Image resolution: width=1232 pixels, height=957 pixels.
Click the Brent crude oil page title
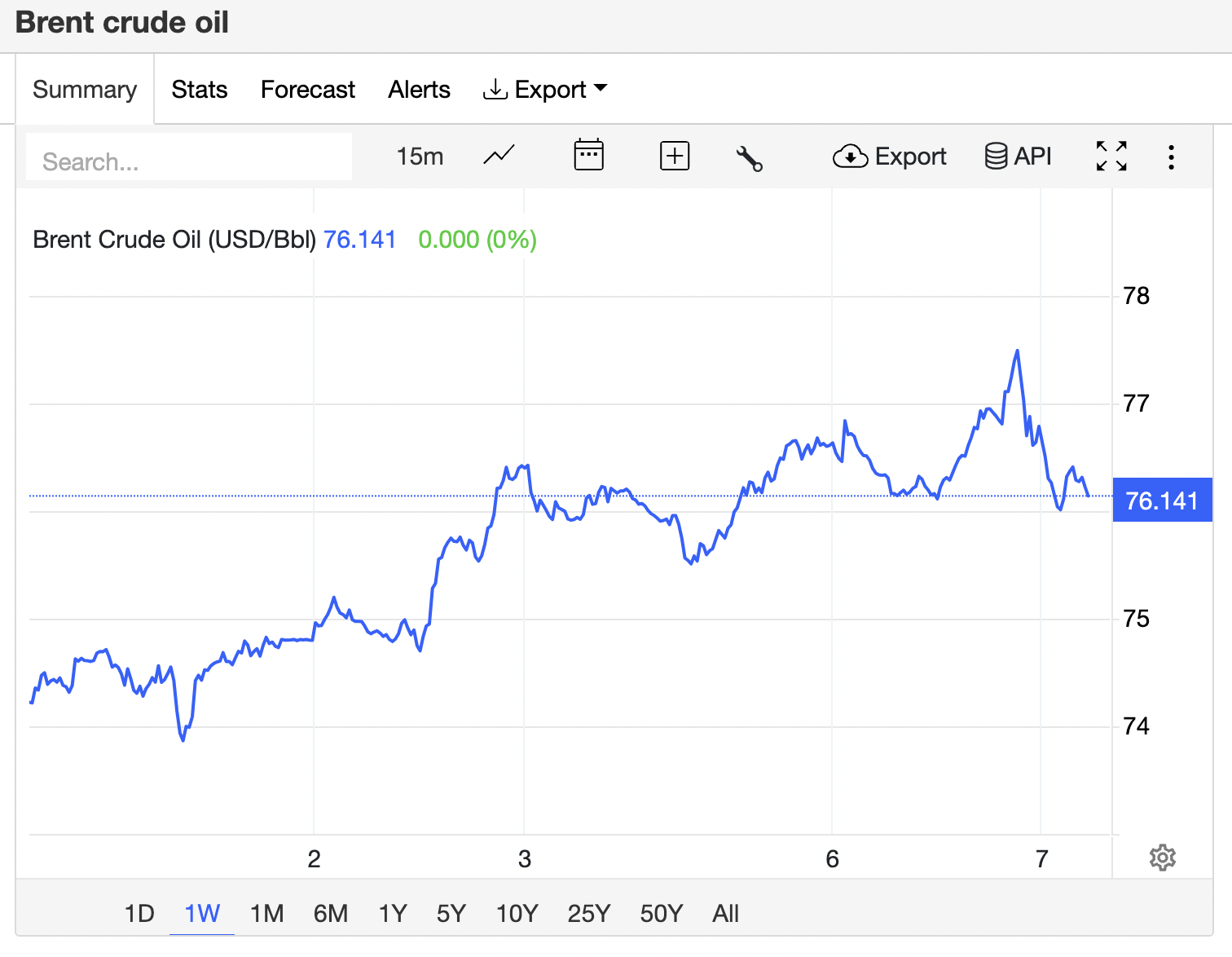(x=122, y=22)
